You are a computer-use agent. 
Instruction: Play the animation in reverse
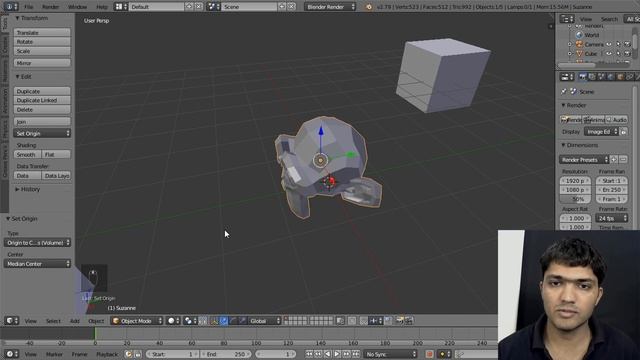point(328,354)
